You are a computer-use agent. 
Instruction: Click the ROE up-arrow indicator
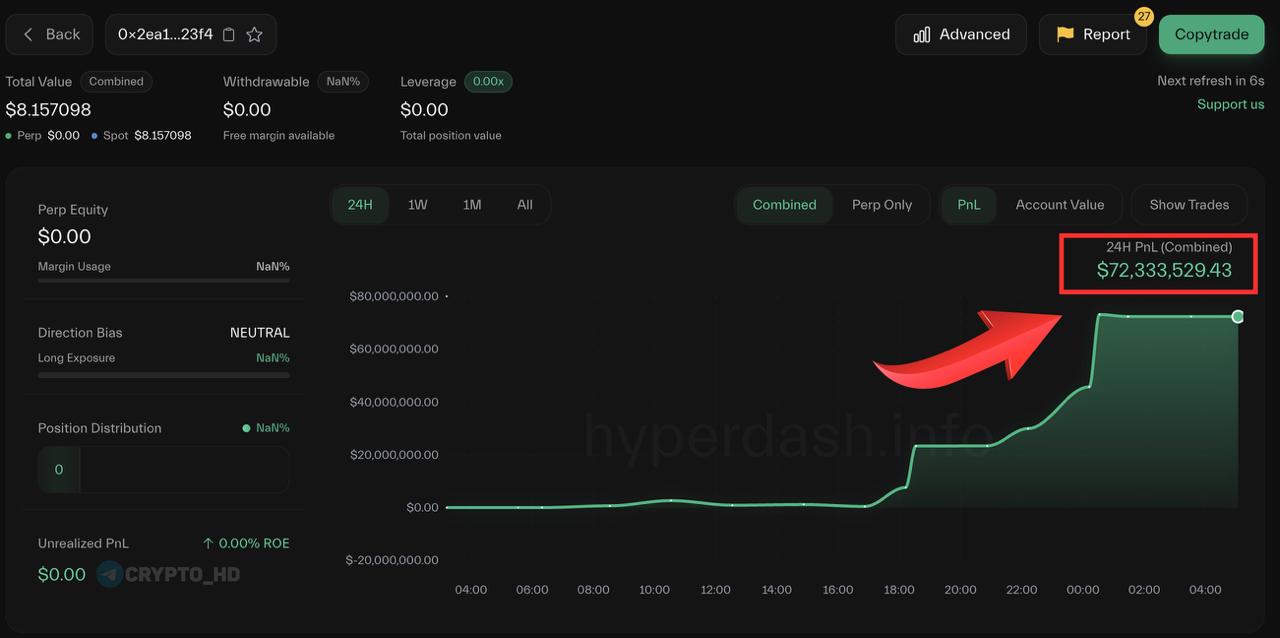[x=208, y=544]
